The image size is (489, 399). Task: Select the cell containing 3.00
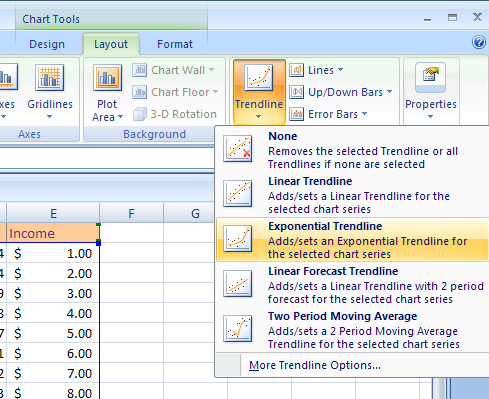[53, 293]
